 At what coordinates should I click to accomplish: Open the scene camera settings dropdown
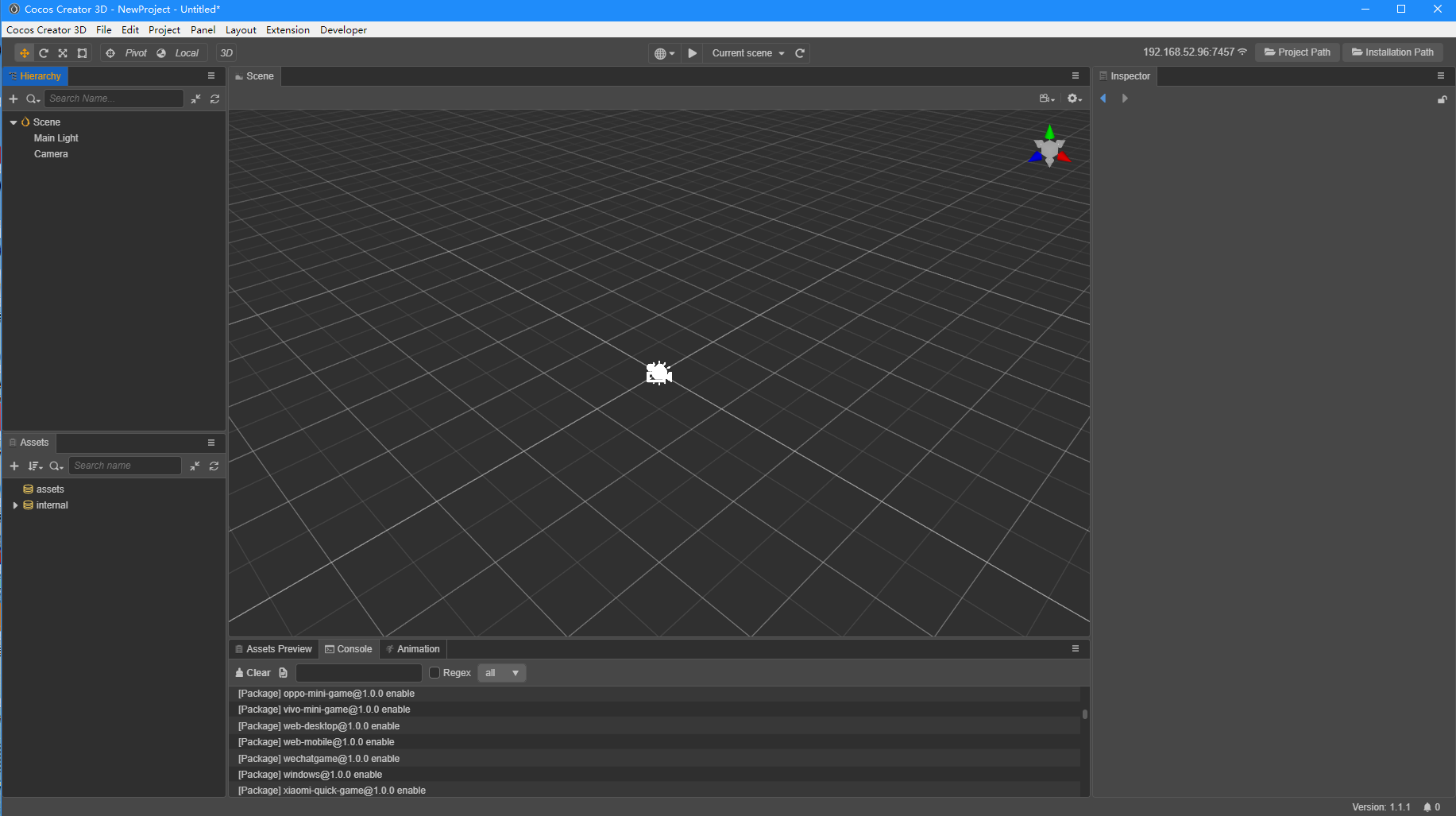(1047, 99)
